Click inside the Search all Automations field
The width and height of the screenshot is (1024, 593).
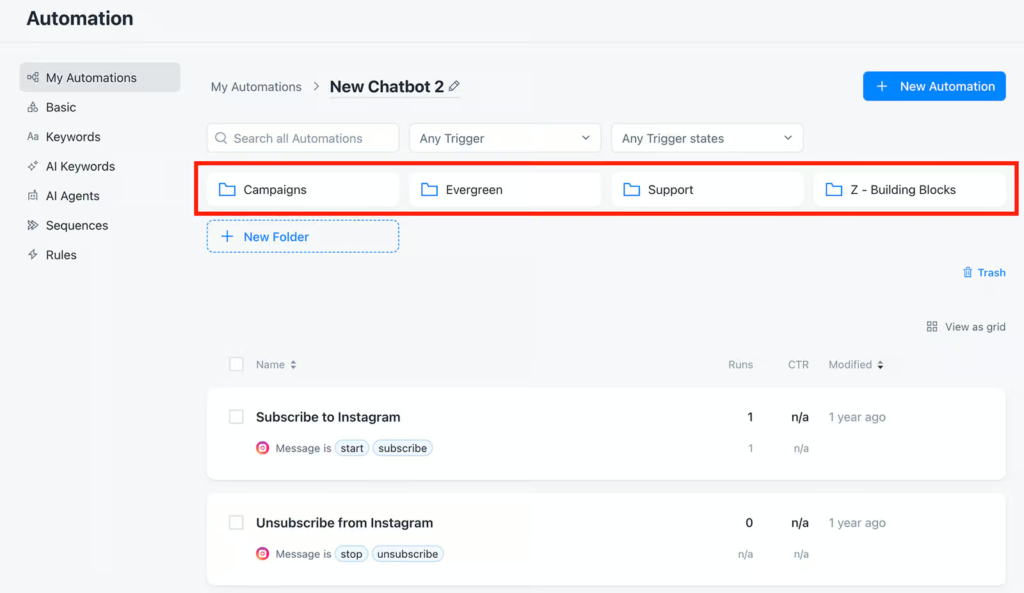coord(302,137)
